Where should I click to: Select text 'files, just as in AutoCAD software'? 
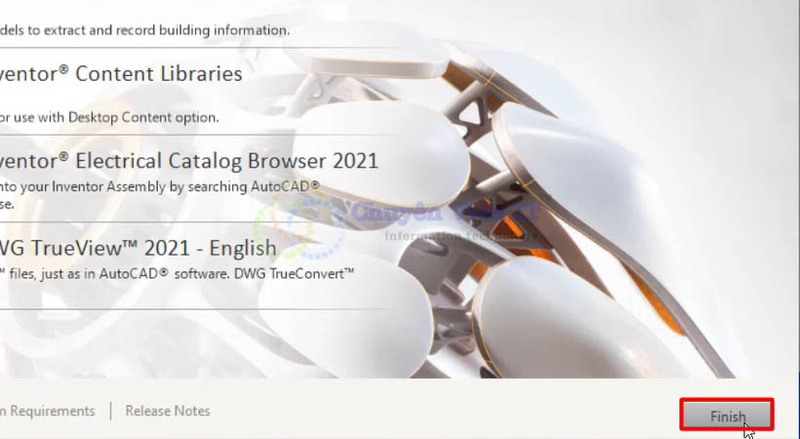tap(119, 274)
